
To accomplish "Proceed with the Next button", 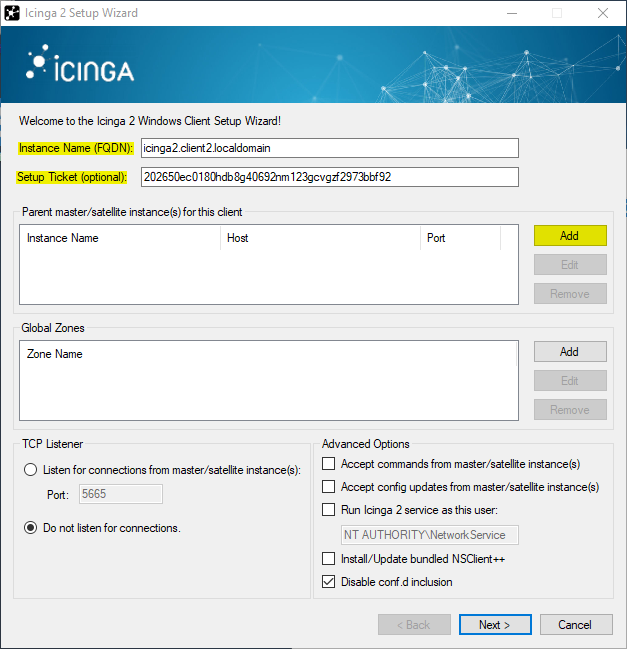I will point(495,624).
